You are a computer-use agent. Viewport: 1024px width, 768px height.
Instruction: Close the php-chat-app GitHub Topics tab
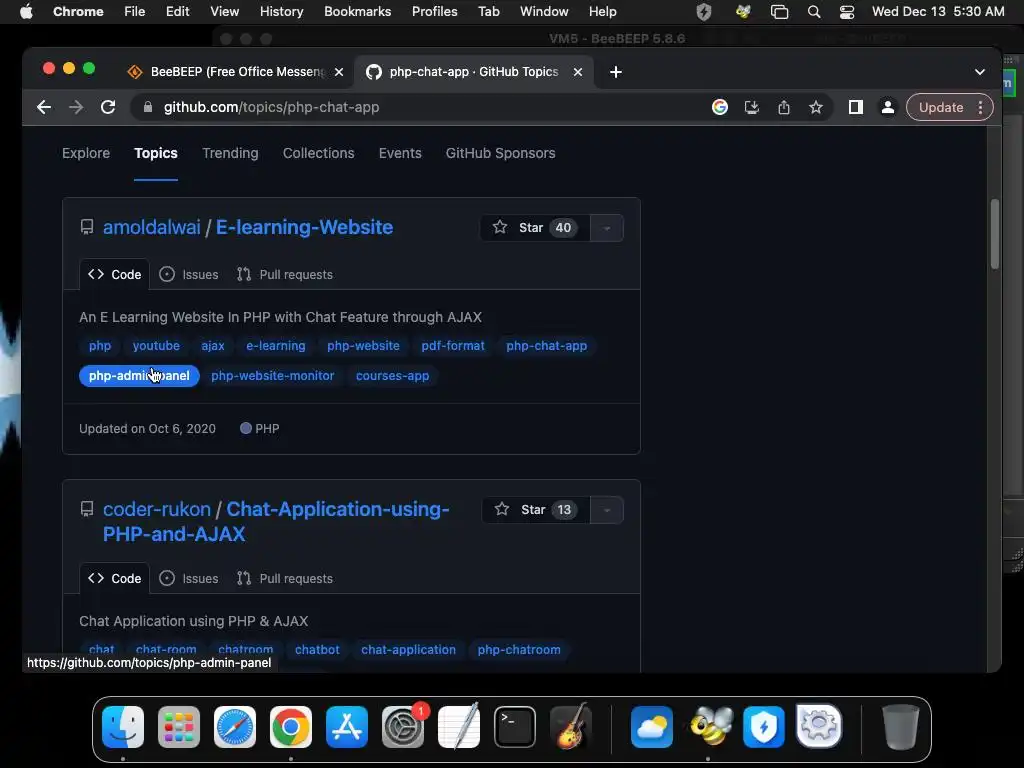[x=577, y=72]
